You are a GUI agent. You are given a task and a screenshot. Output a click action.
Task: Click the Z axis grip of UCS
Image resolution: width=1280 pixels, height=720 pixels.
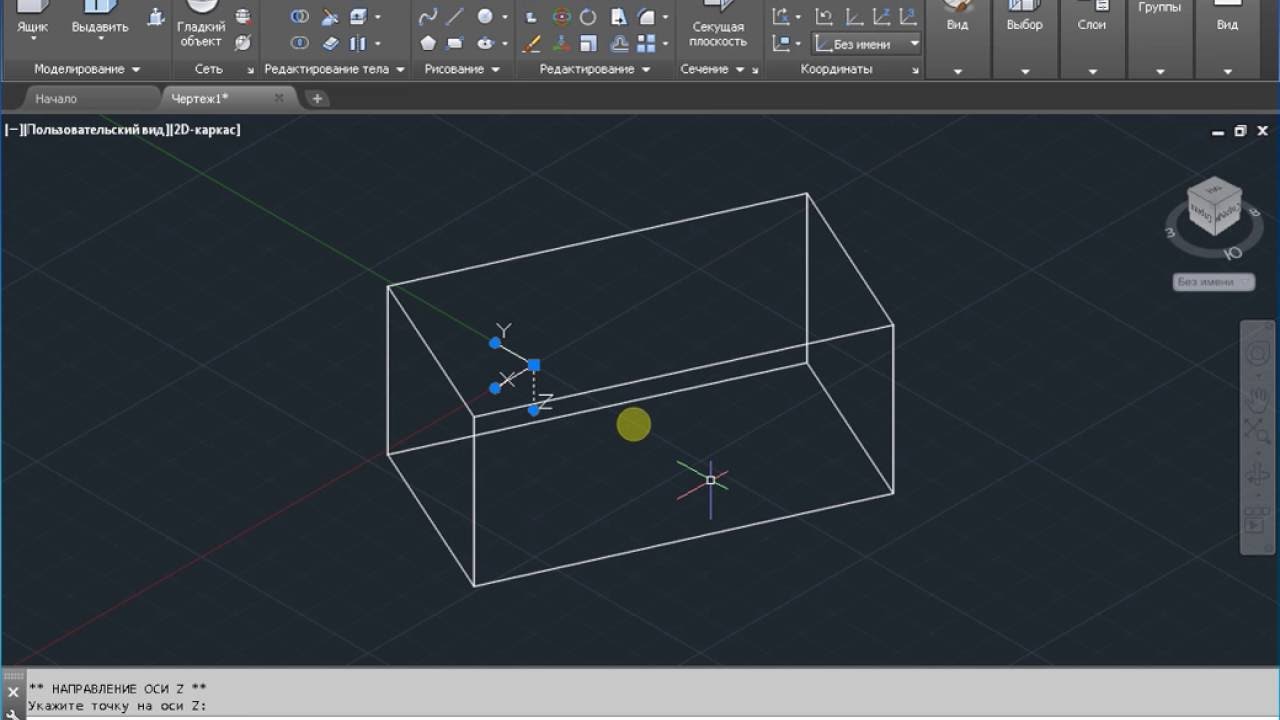coord(534,410)
